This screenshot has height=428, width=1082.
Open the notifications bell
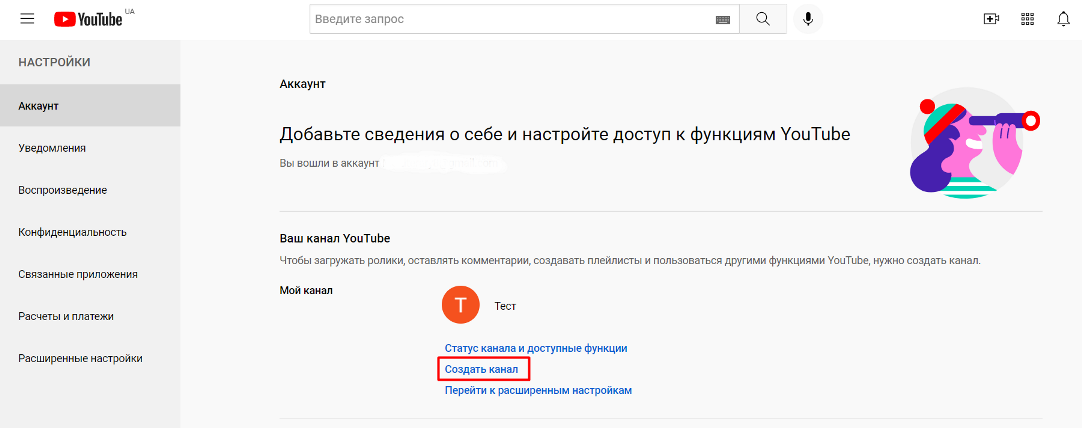coord(1063,19)
